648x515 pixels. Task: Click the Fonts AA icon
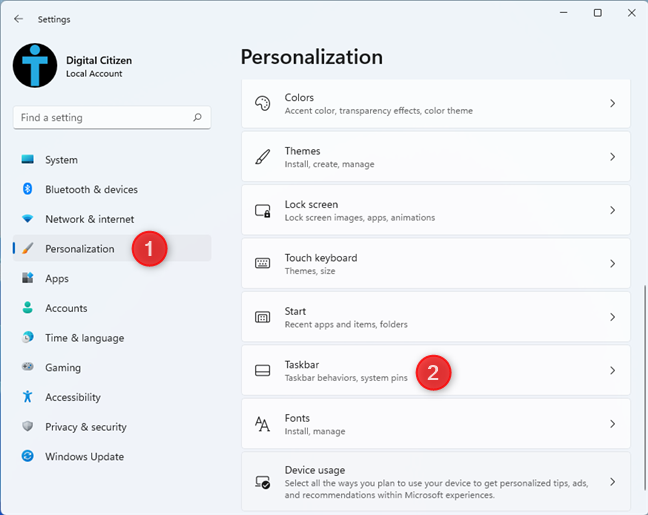pos(262,424)
